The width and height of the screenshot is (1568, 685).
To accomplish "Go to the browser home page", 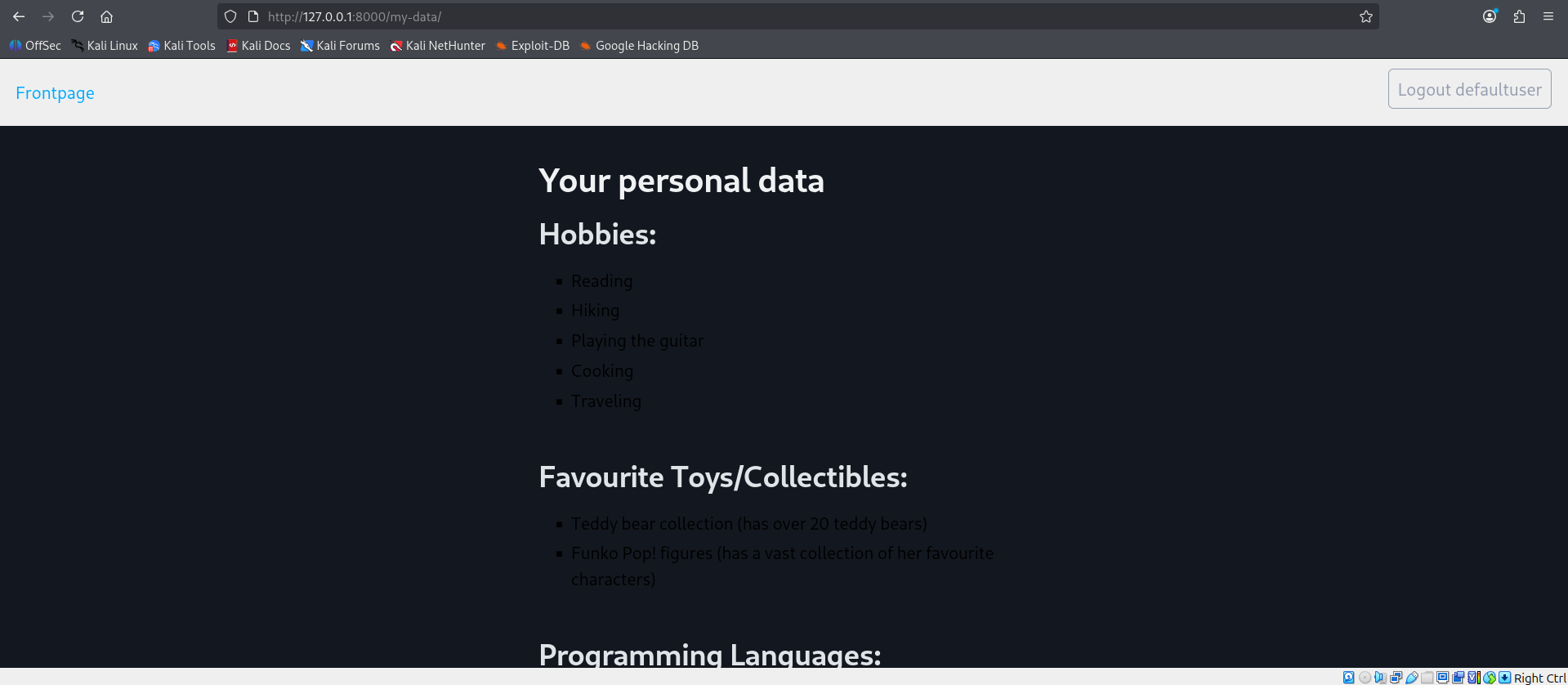I will tap(106, 16).
